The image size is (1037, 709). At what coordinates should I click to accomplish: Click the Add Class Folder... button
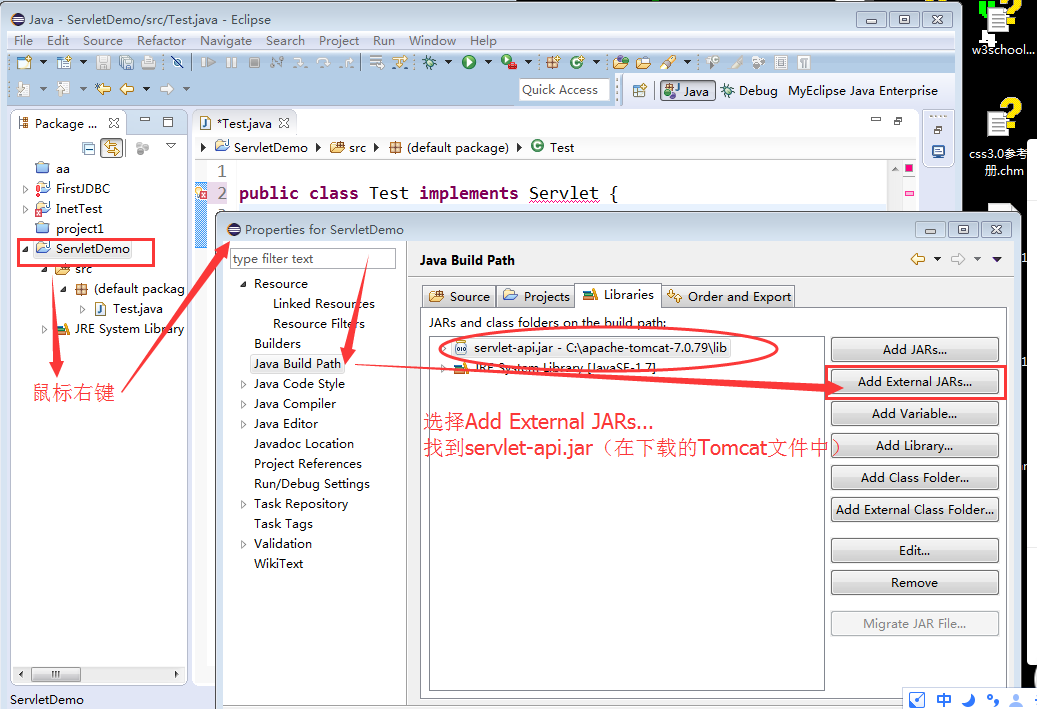[915, 478]
